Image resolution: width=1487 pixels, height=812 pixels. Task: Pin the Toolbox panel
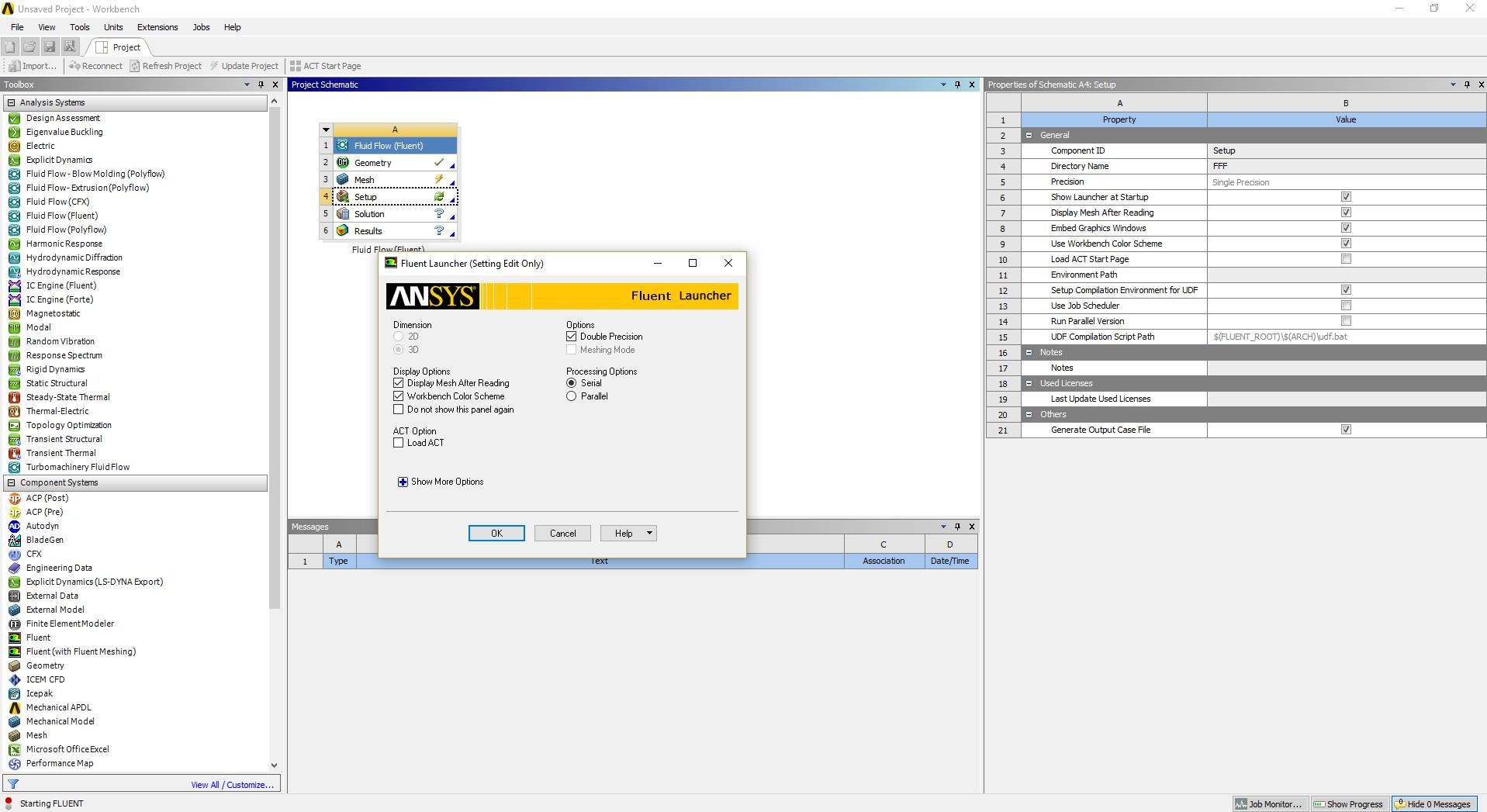(261, 85)
